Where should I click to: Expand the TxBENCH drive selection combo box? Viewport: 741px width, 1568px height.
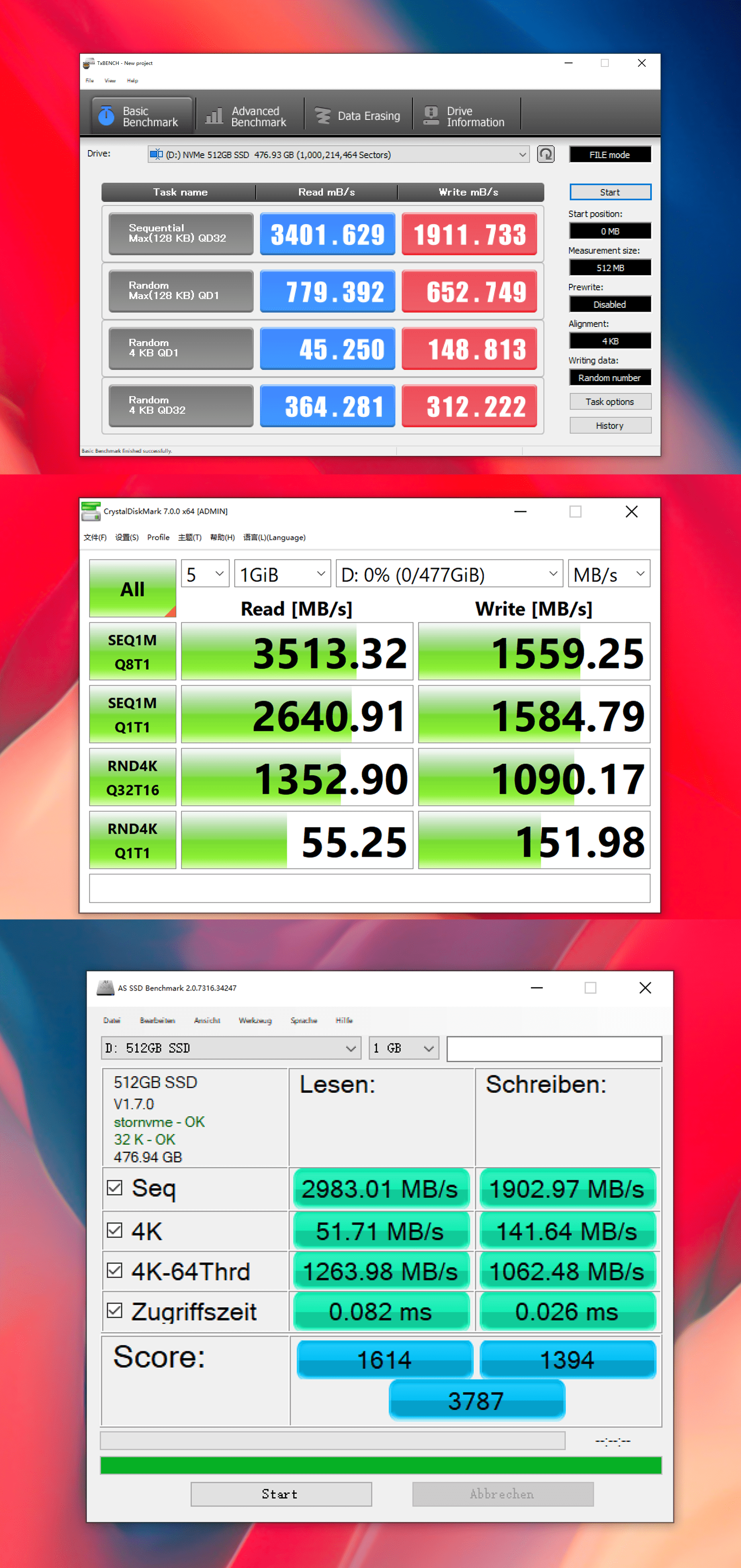[x=338, y=154]
